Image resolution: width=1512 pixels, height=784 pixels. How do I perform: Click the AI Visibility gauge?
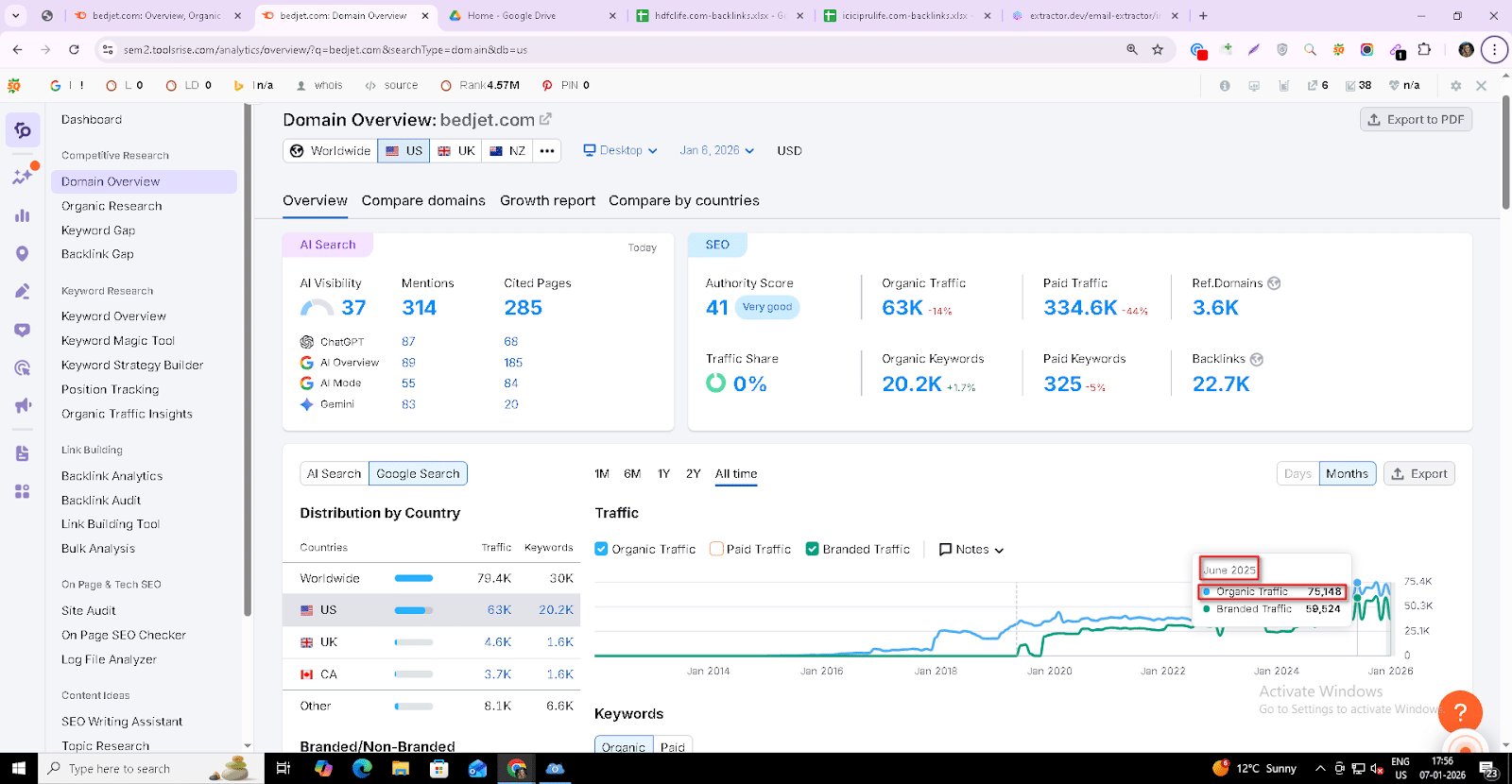(x=317, y=308)
